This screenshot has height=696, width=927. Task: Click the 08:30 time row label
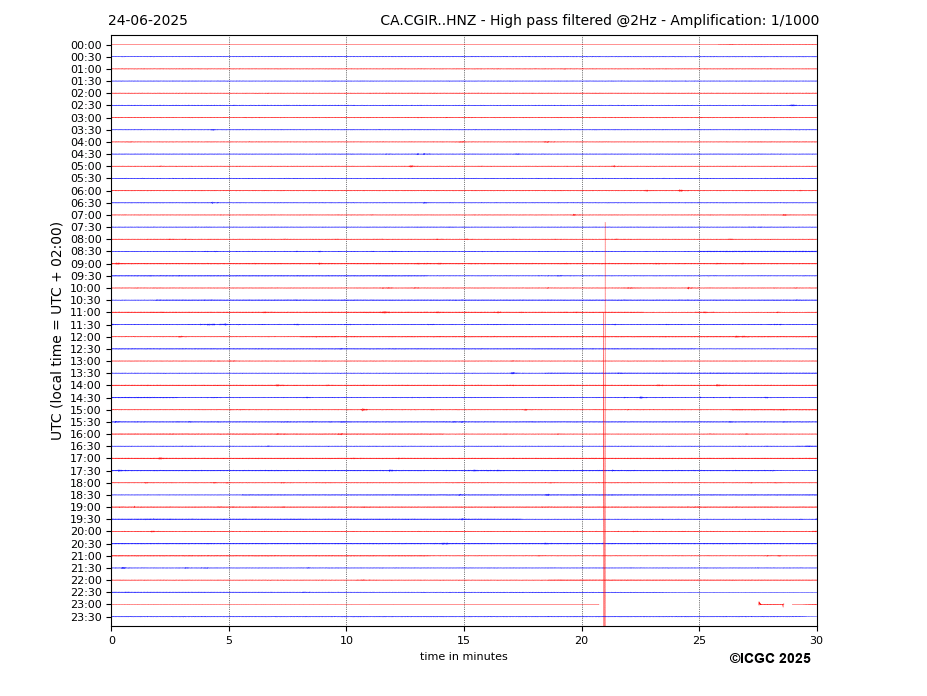click(86, 252)
